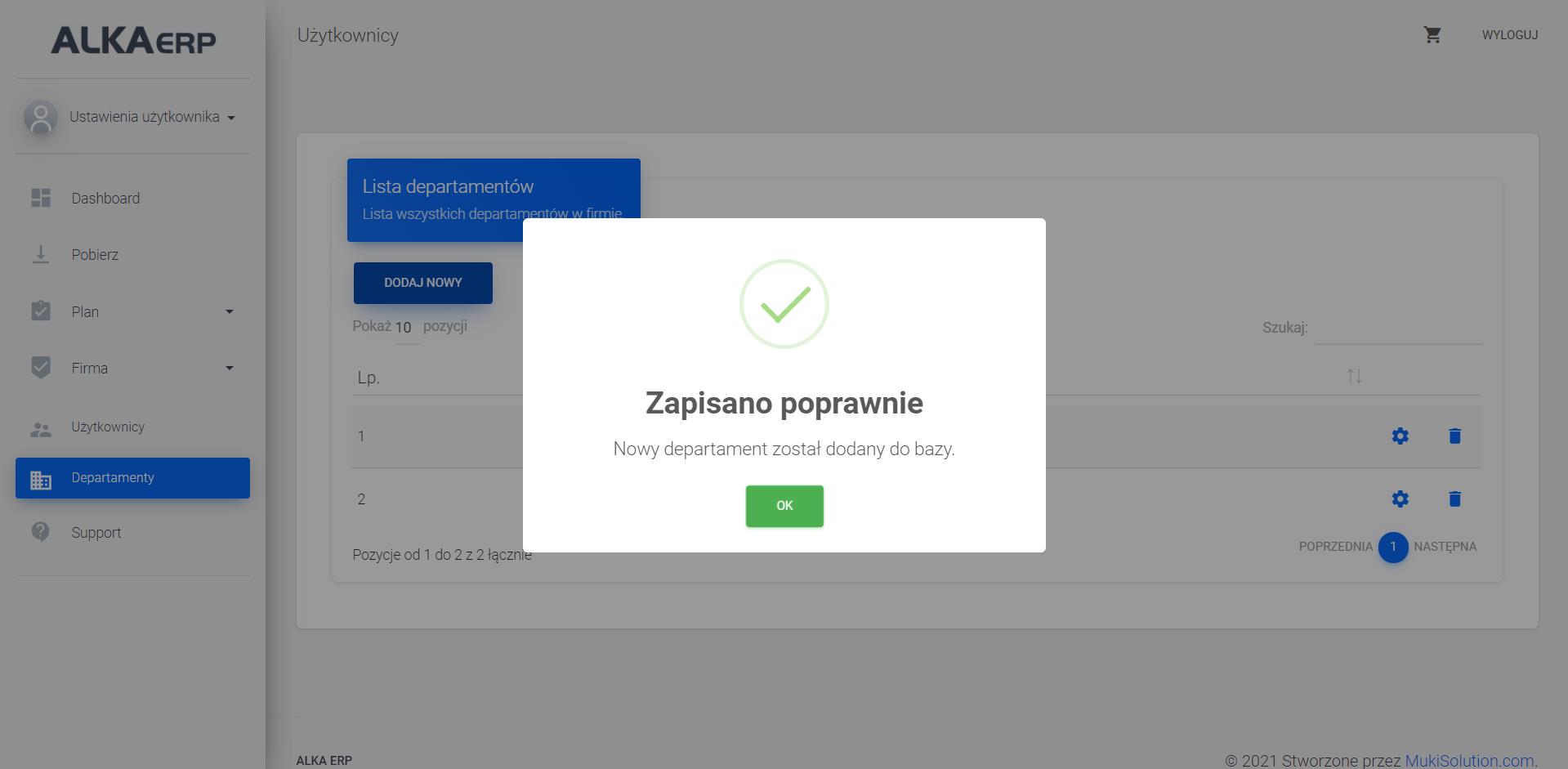Image resolution: width=1568 pixels, height=769 pixels.
Task: Confirm the dialog with OK
Action: click(784, 506)
